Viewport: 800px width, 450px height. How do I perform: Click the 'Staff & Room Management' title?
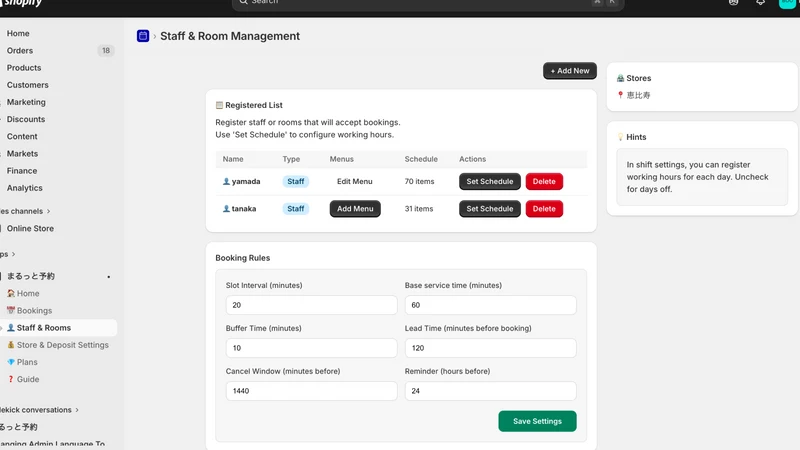point(230,36)
